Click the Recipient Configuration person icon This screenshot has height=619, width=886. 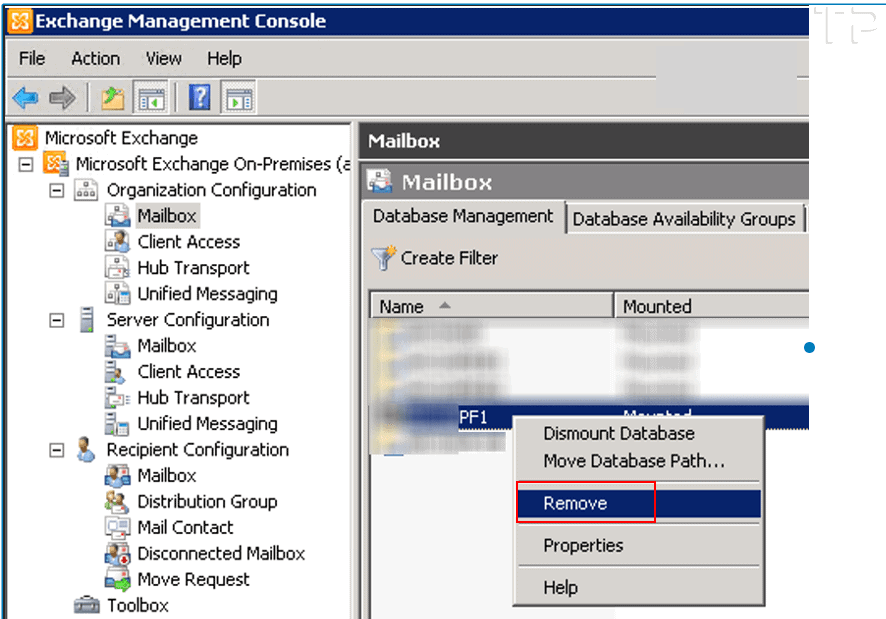[x=86, y=449]
